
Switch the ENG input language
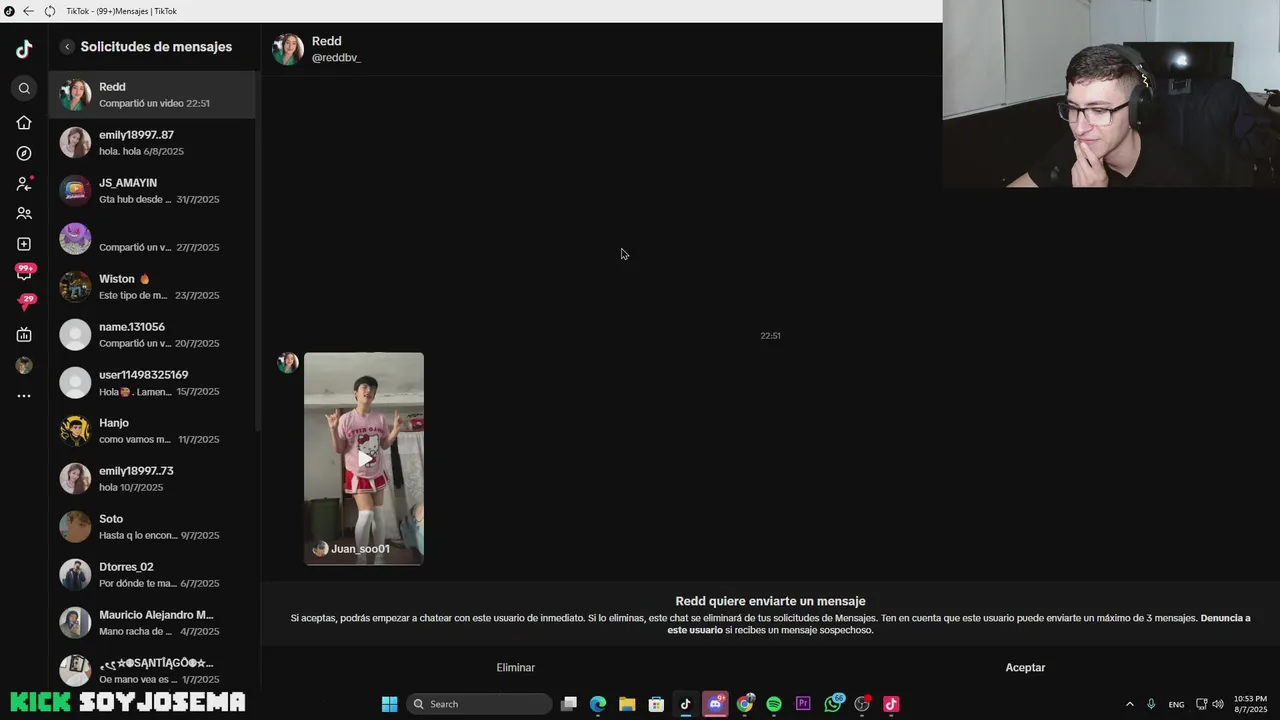(x=1176, y=704)
